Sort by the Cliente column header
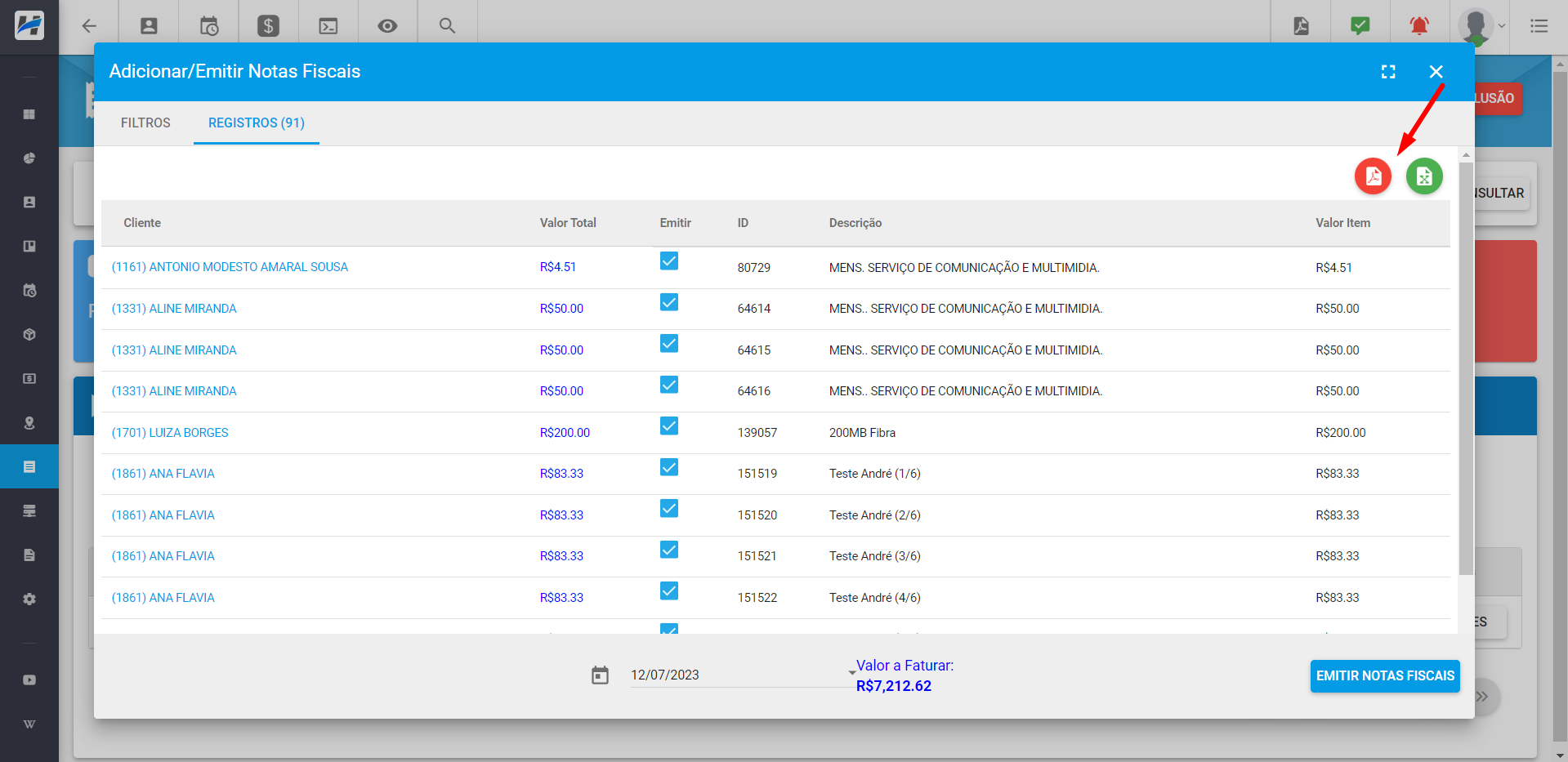 tap(142, 223)
